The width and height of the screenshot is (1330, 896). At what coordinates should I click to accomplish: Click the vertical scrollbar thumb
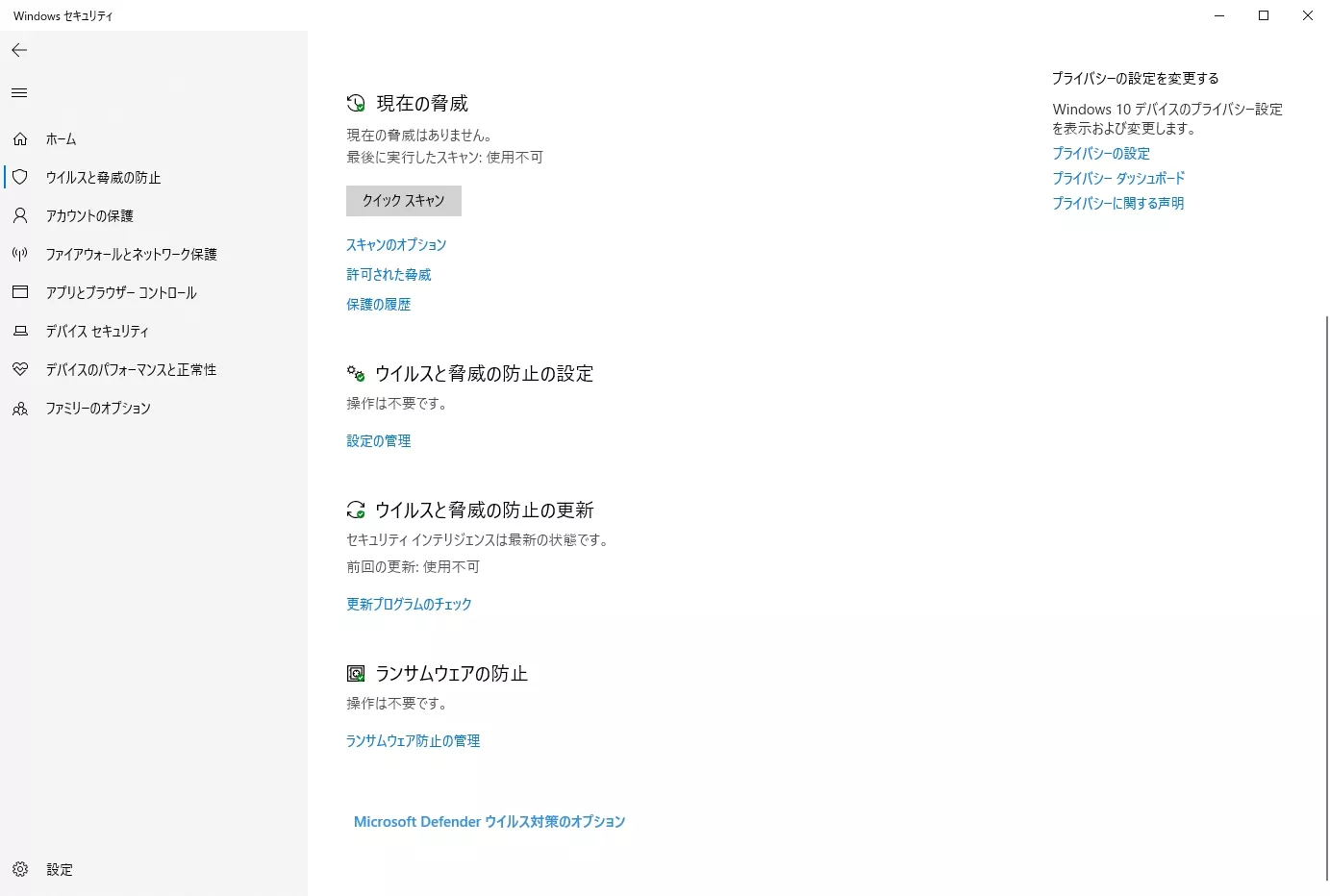(x=1327, y=598)
